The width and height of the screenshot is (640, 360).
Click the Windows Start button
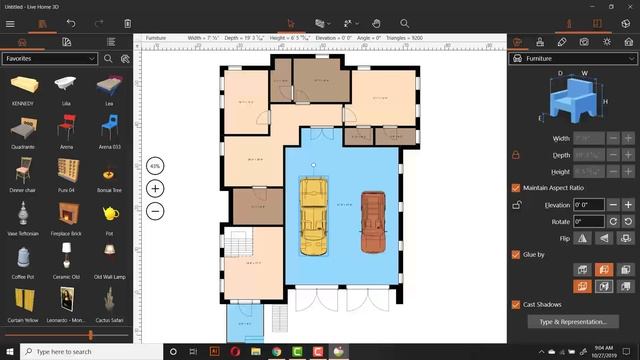pos(10,351)
